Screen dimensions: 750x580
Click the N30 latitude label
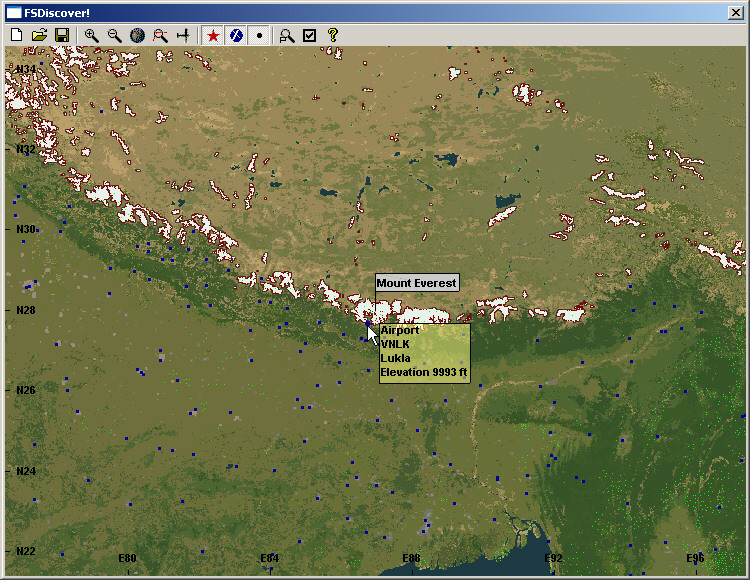click(x=26, y=230)
